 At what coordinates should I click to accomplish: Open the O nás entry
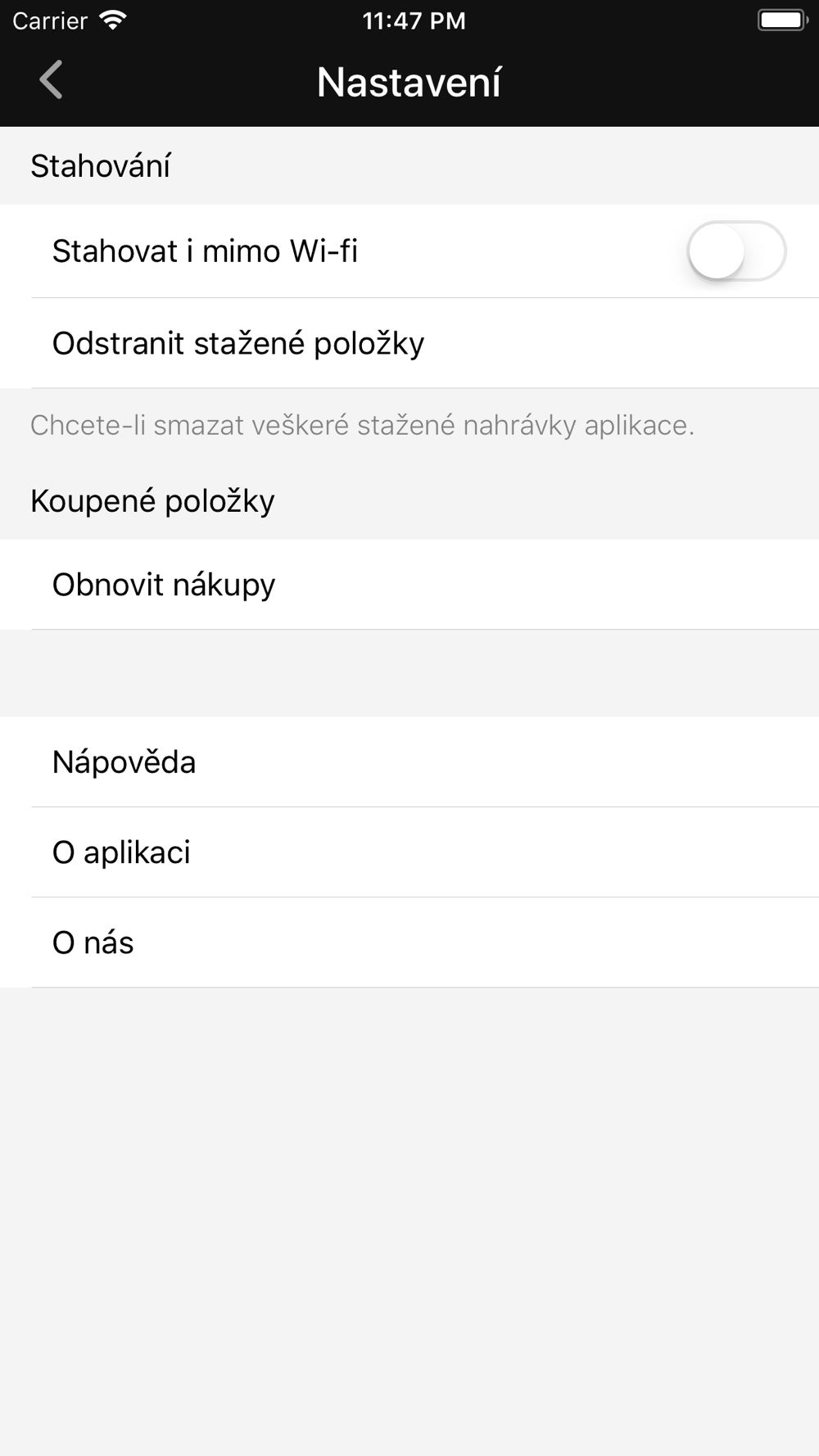pos(409,942)
